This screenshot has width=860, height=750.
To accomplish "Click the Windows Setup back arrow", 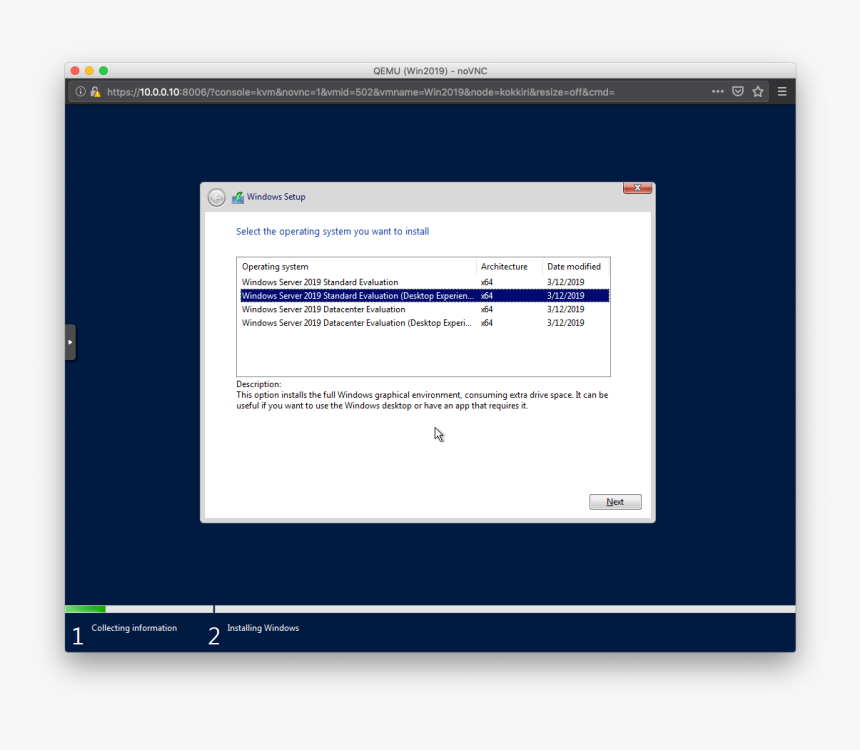I will tap(217, 197).
